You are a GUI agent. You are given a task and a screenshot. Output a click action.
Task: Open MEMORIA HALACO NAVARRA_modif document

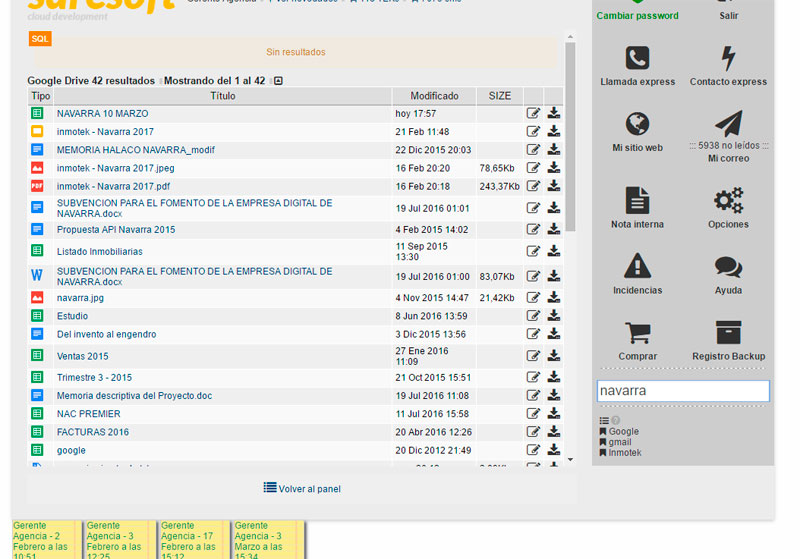[x=136, y=150]
